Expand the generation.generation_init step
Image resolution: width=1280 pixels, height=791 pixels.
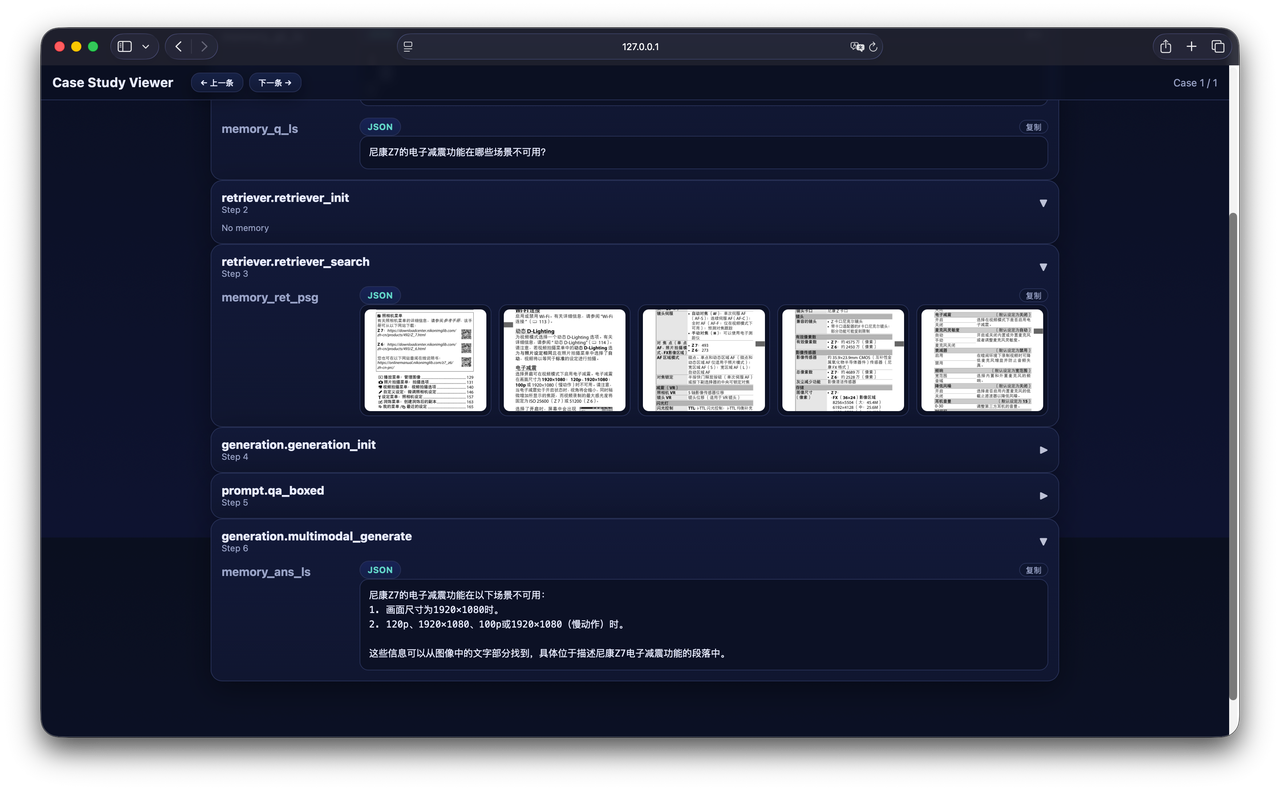coord(1043,449)
